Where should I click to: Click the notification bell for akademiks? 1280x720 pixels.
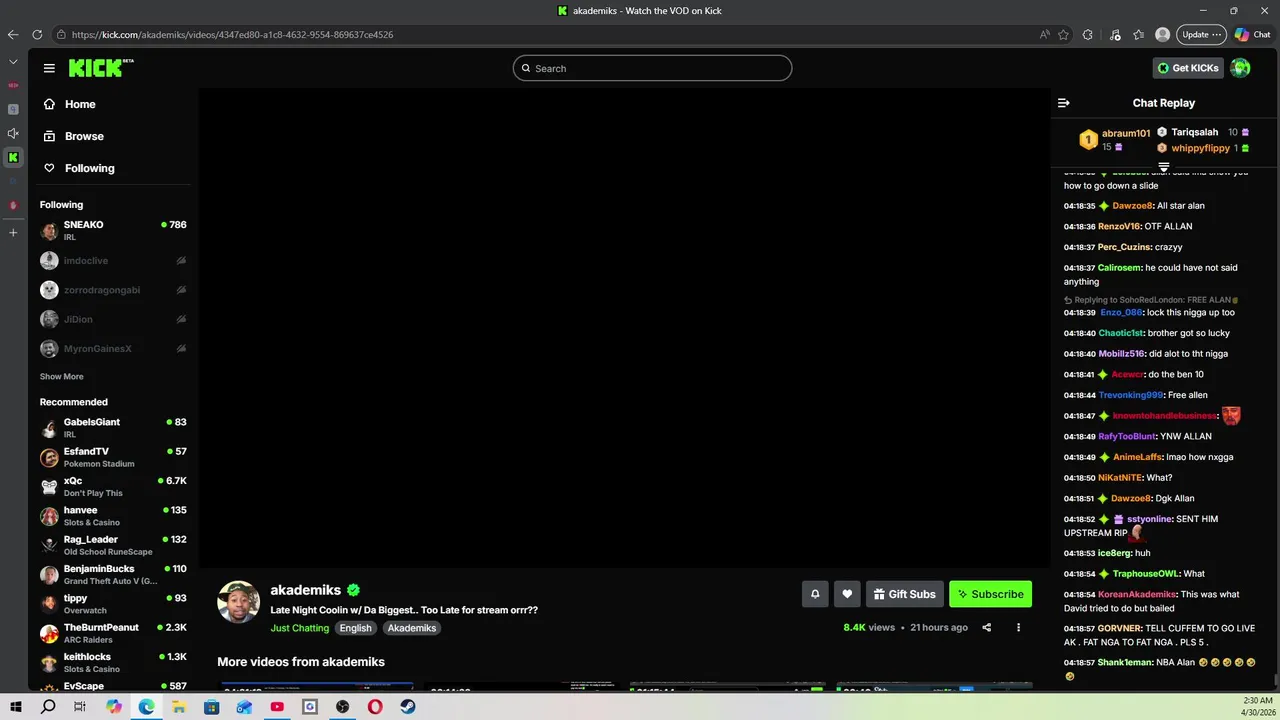click(x=815, y=594)
